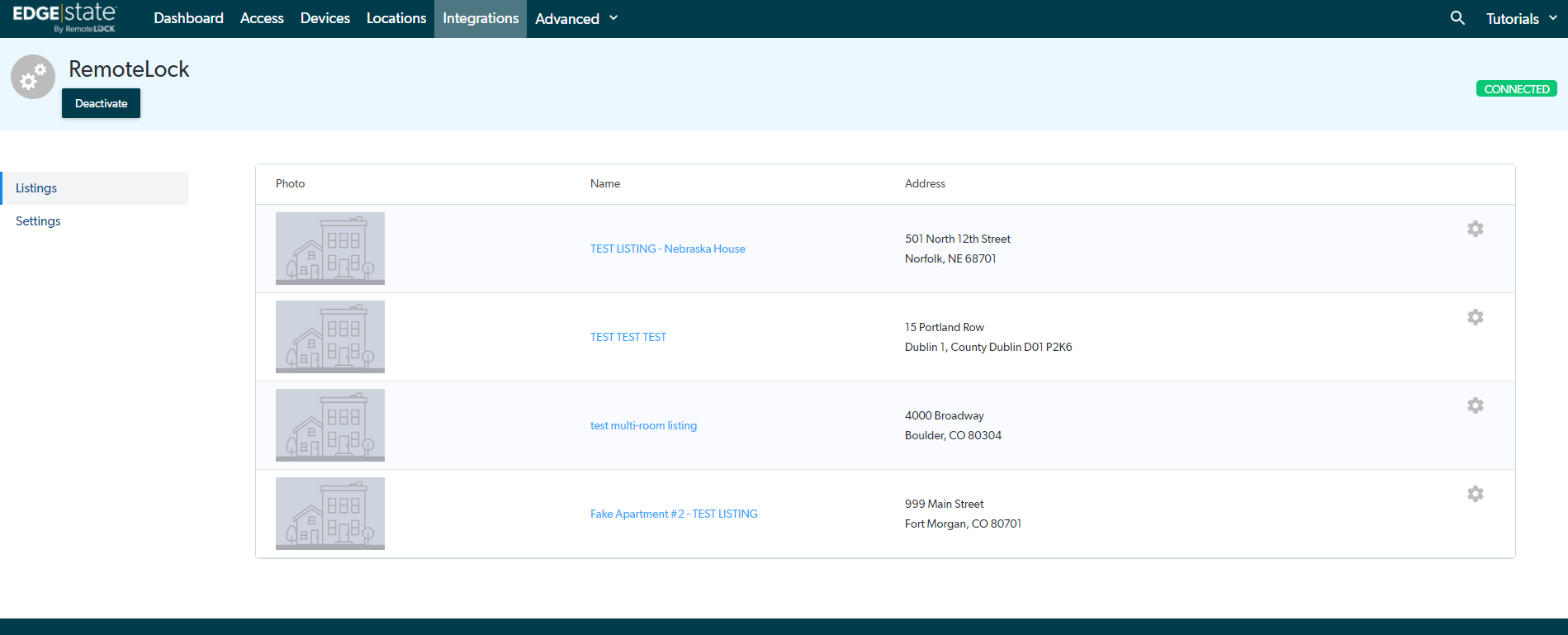Open settings gear for TEST TEST TEST listing
This screenshot has height=635, width=1568.
1475,317
